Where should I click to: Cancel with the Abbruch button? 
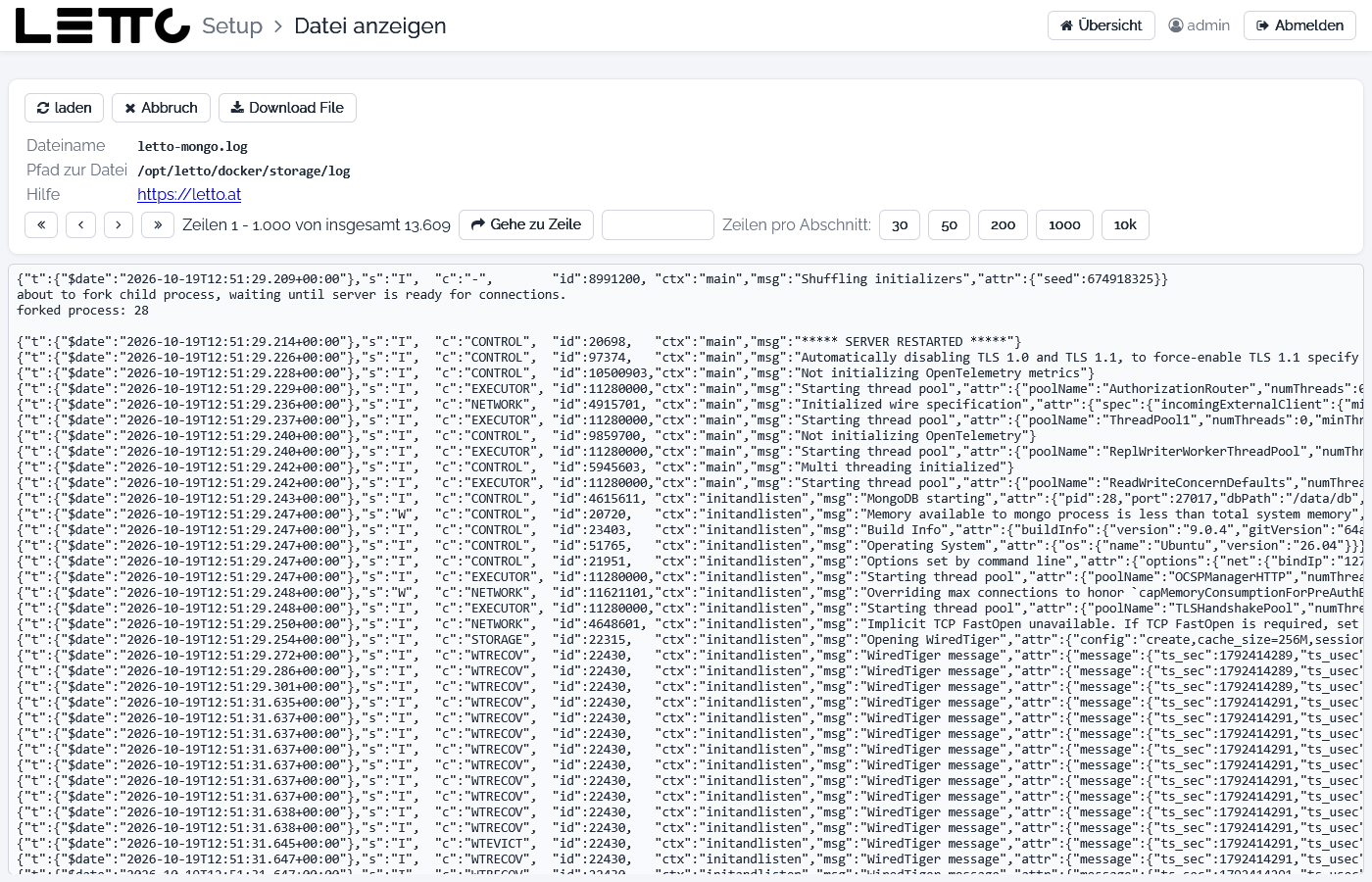(x=161, y=108)
